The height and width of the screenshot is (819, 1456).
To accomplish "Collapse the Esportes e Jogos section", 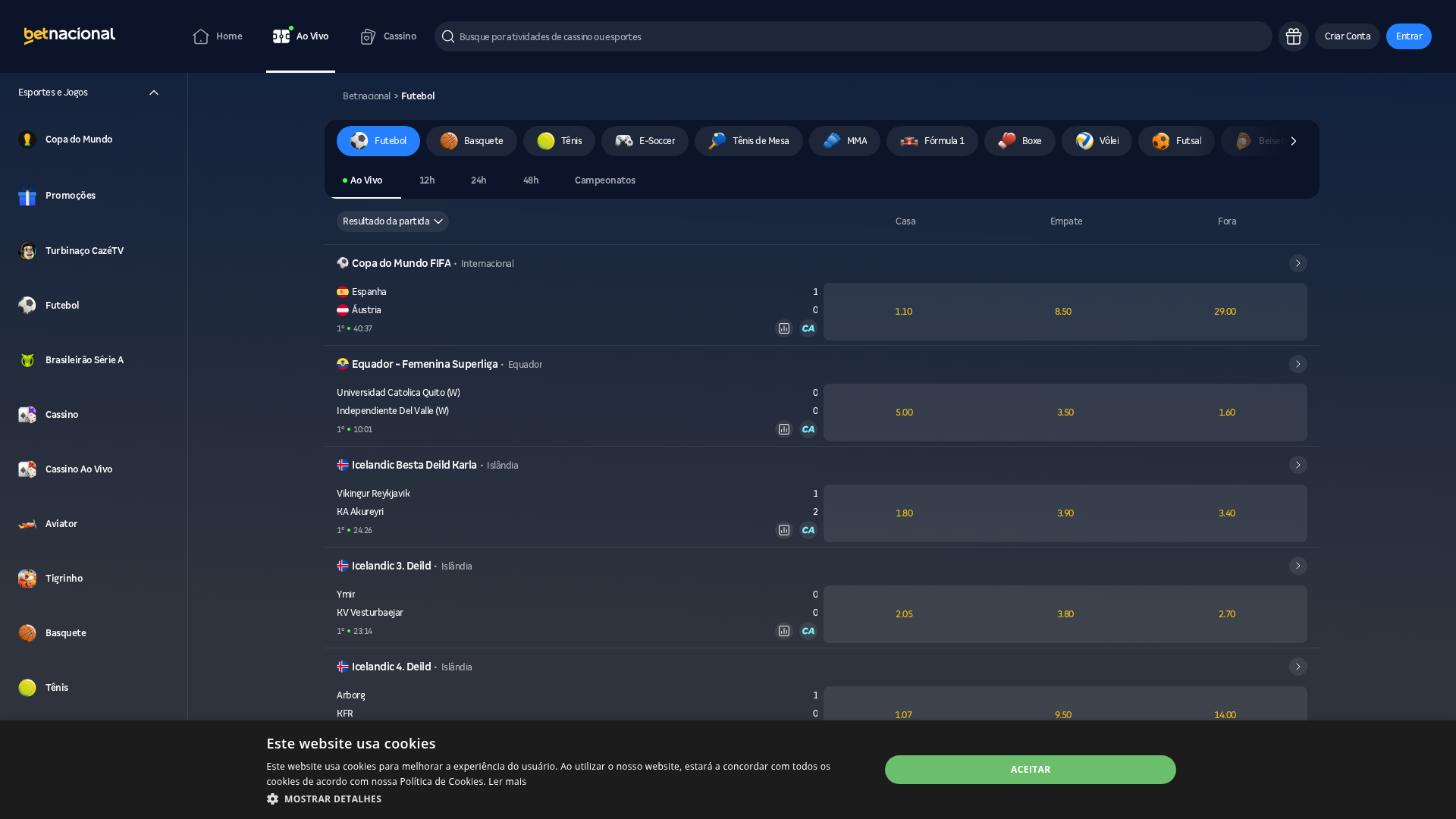I will (x=154, y=93).
